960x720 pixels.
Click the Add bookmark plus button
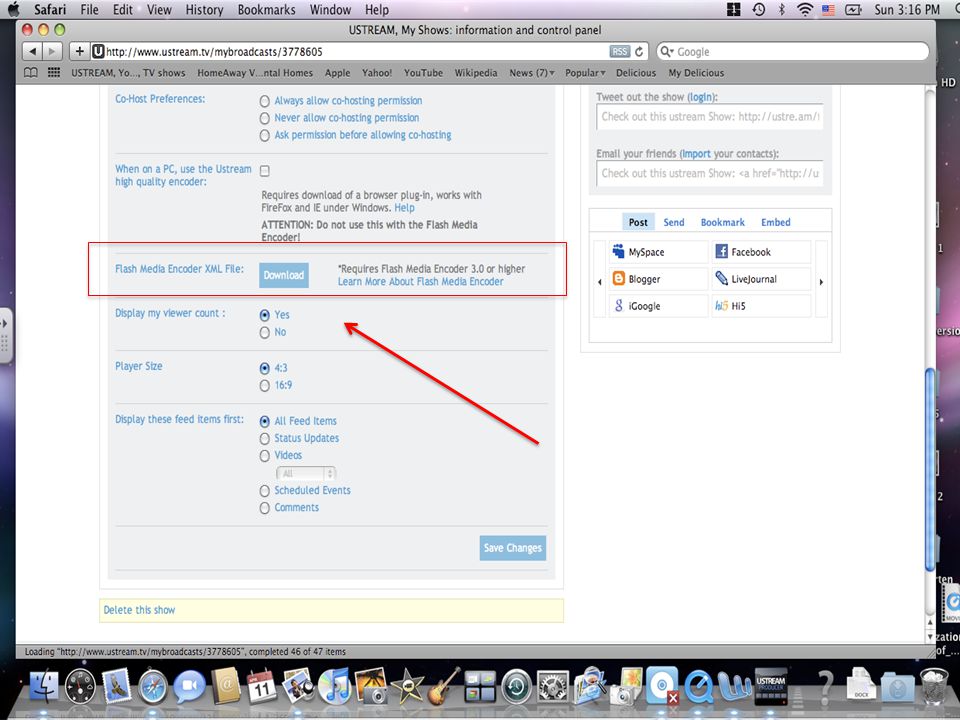coord(79,51)
